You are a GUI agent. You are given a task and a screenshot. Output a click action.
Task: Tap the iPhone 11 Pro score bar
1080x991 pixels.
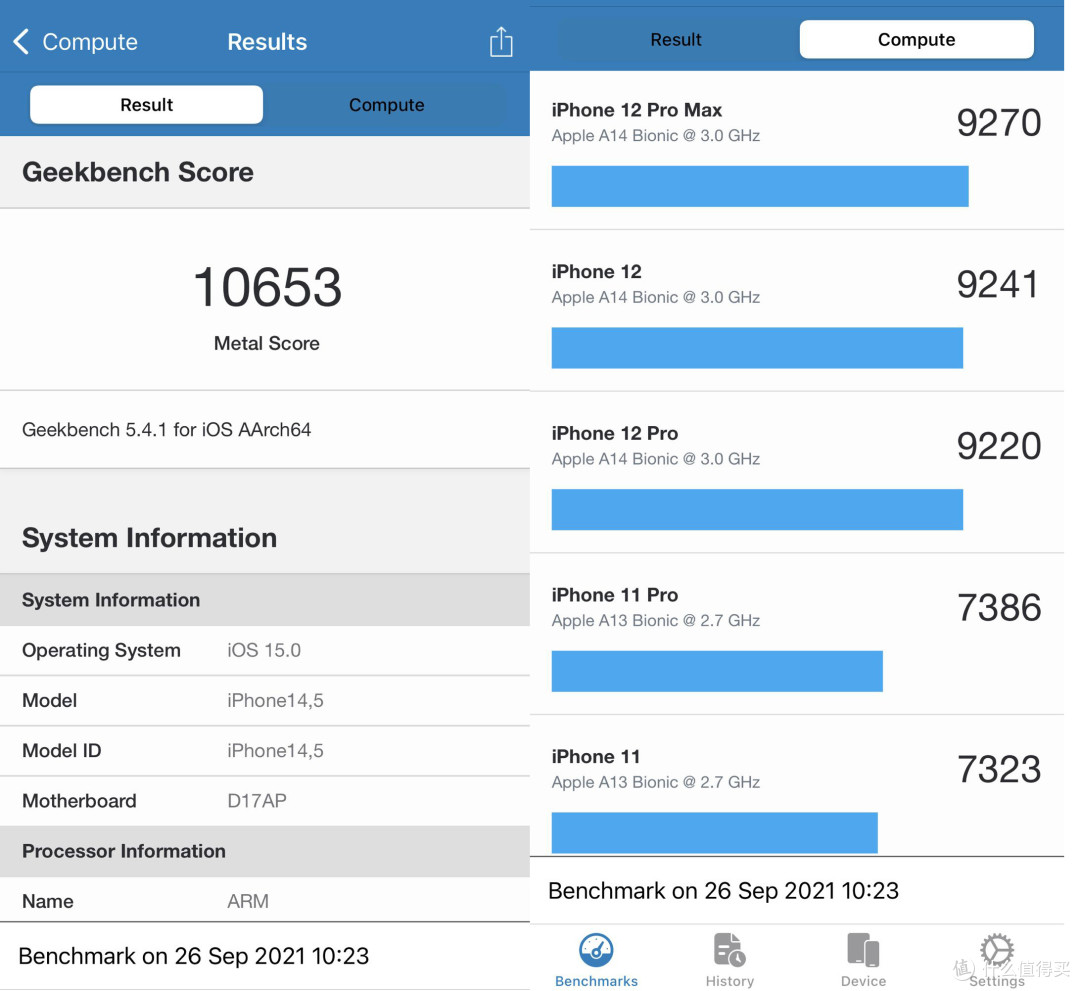[717, 671]
